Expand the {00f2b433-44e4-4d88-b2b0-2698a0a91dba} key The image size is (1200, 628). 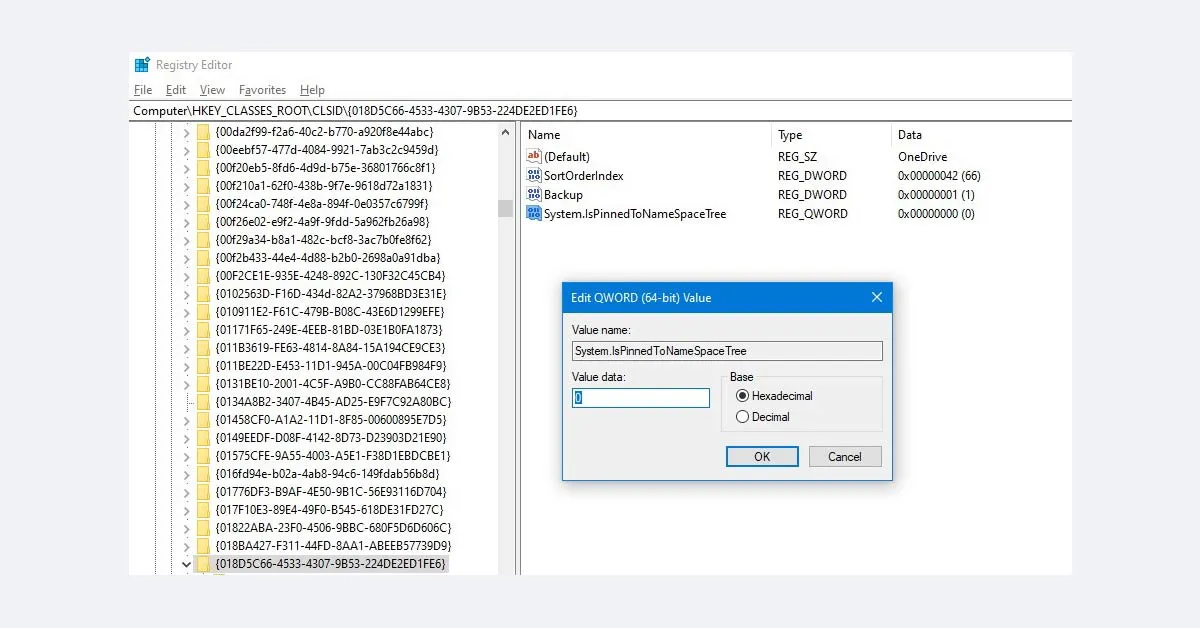[186, 258]
